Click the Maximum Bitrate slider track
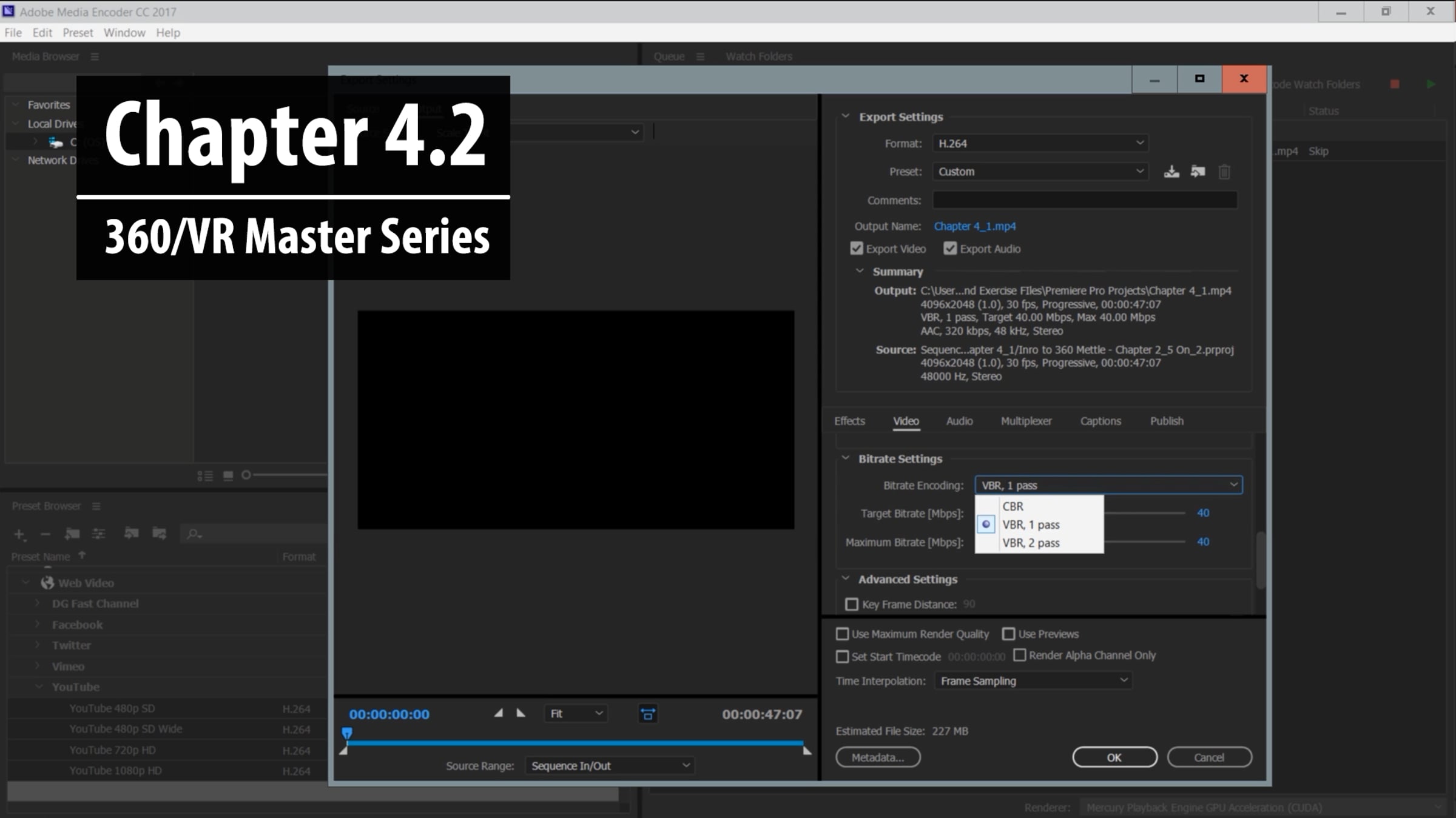The width and height of the screenshot is (1456, 818). tap(1145, 541)
